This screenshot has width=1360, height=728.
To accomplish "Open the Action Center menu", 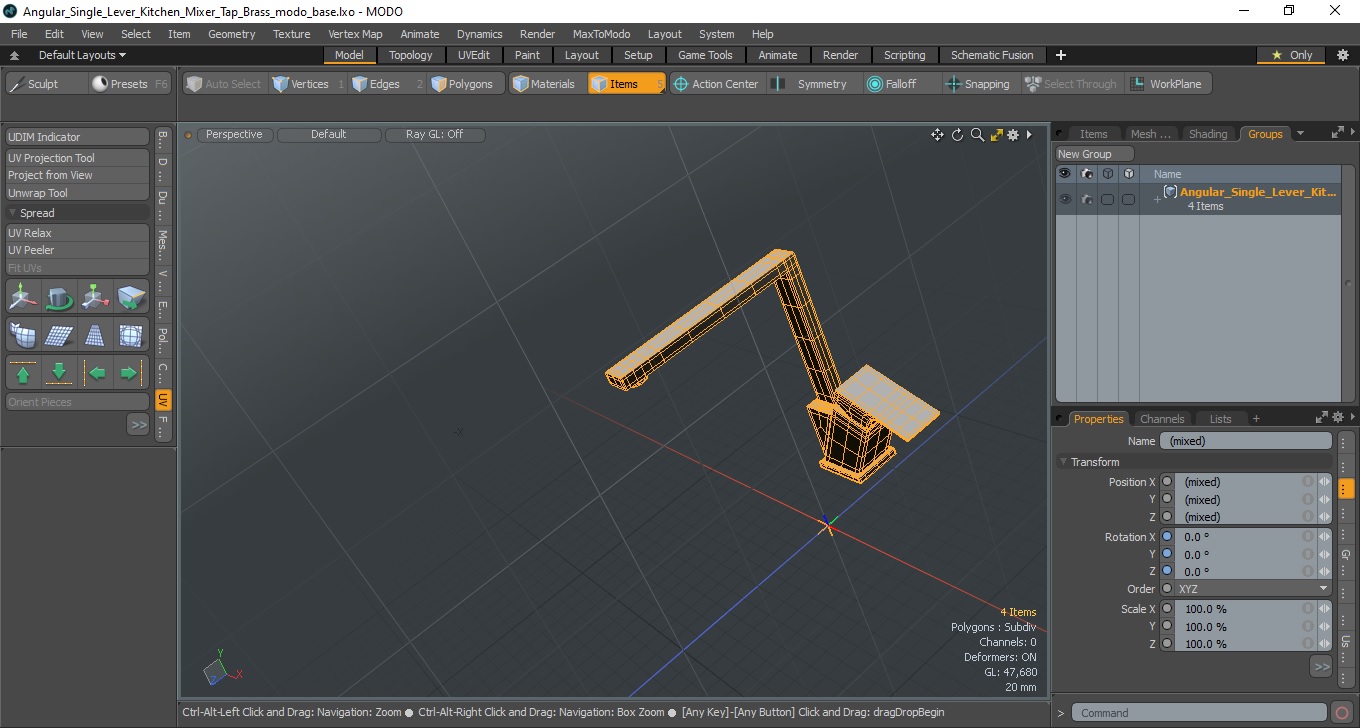I will (716, 84).
